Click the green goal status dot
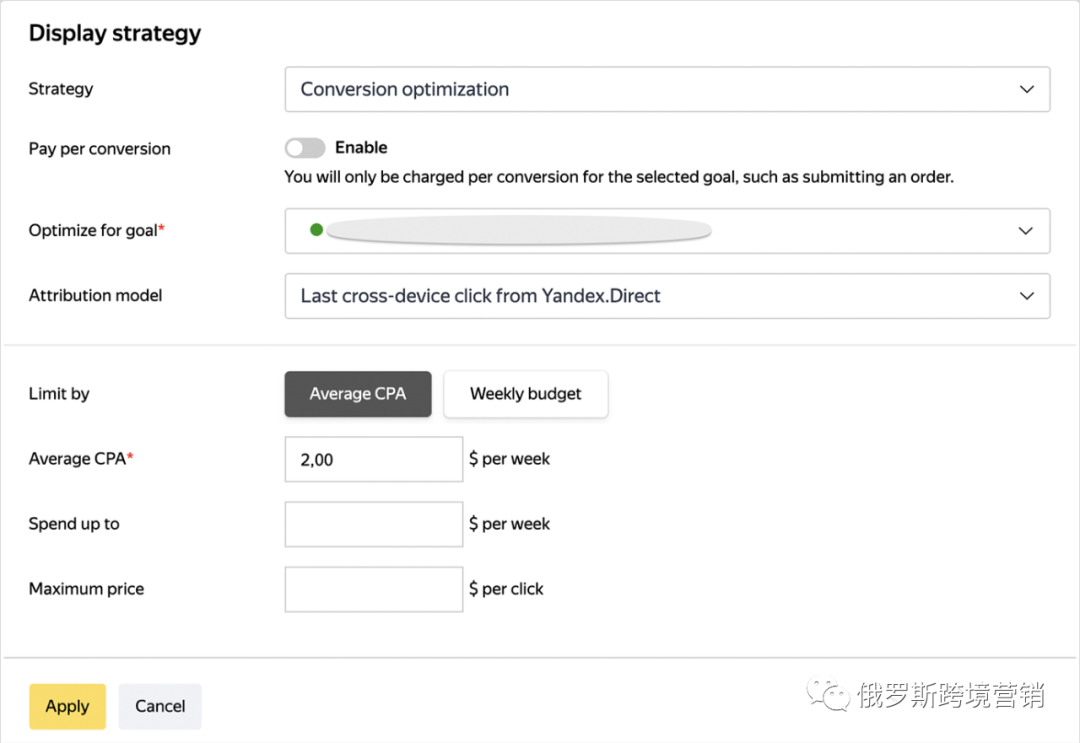 point(316,230)
